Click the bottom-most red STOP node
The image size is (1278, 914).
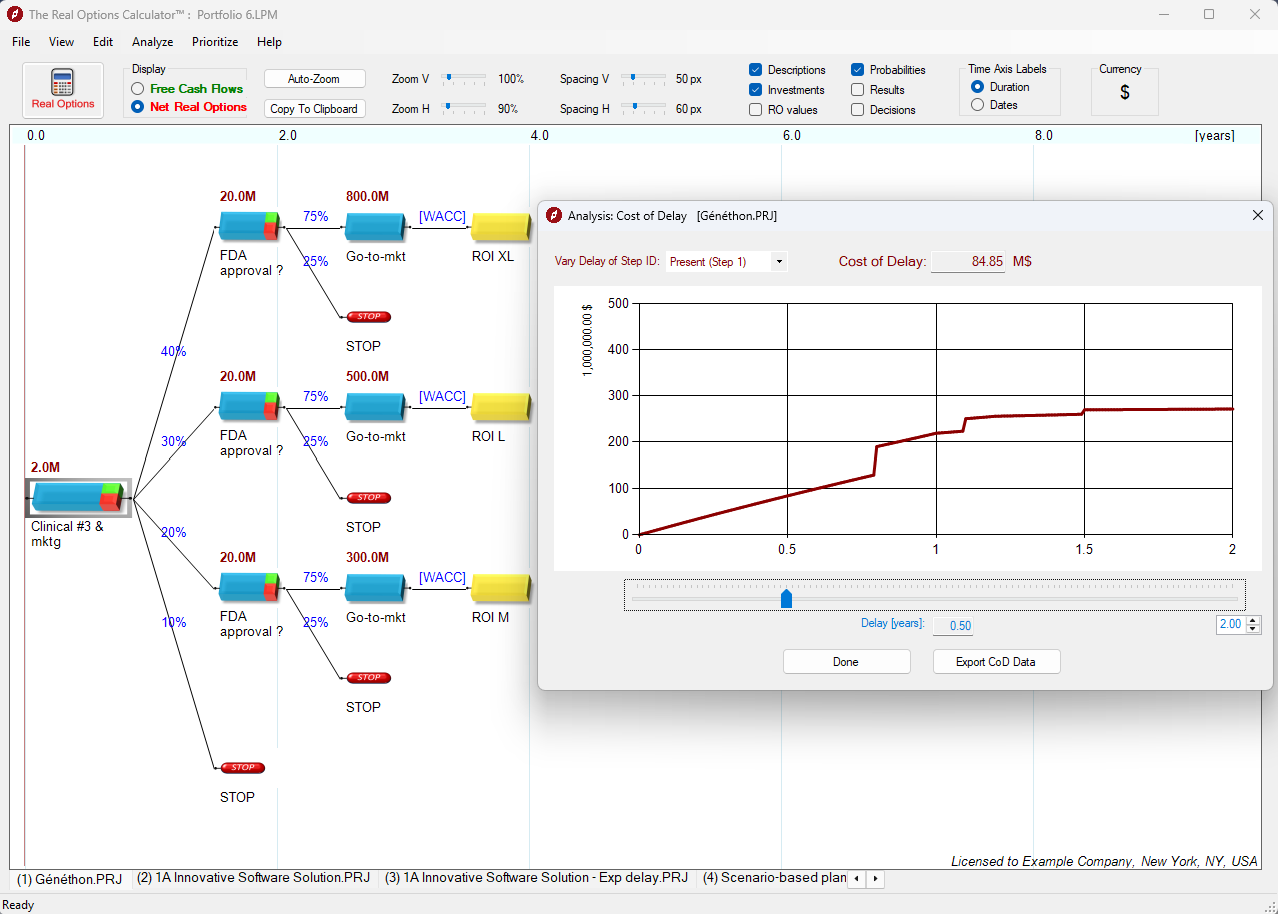242,768
